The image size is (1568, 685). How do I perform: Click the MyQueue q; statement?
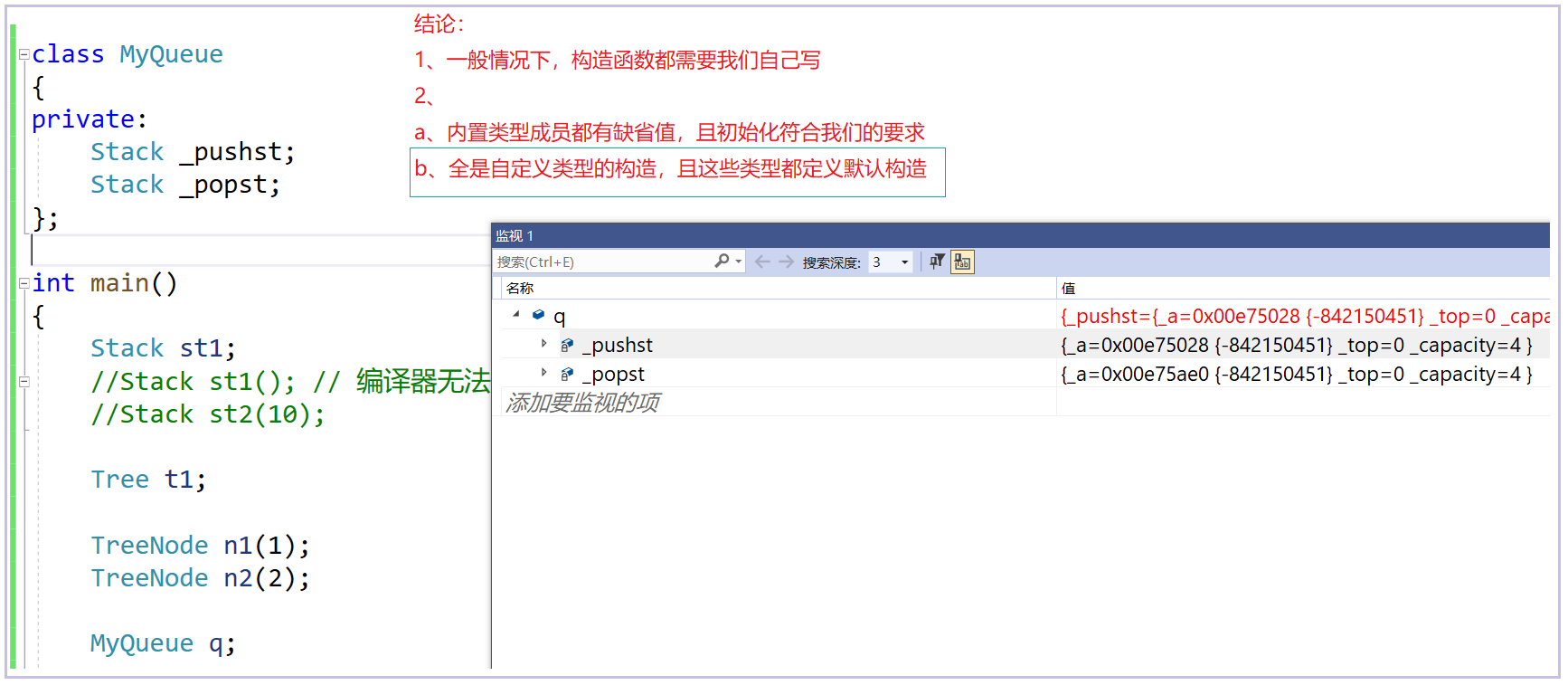coord(163,643)
